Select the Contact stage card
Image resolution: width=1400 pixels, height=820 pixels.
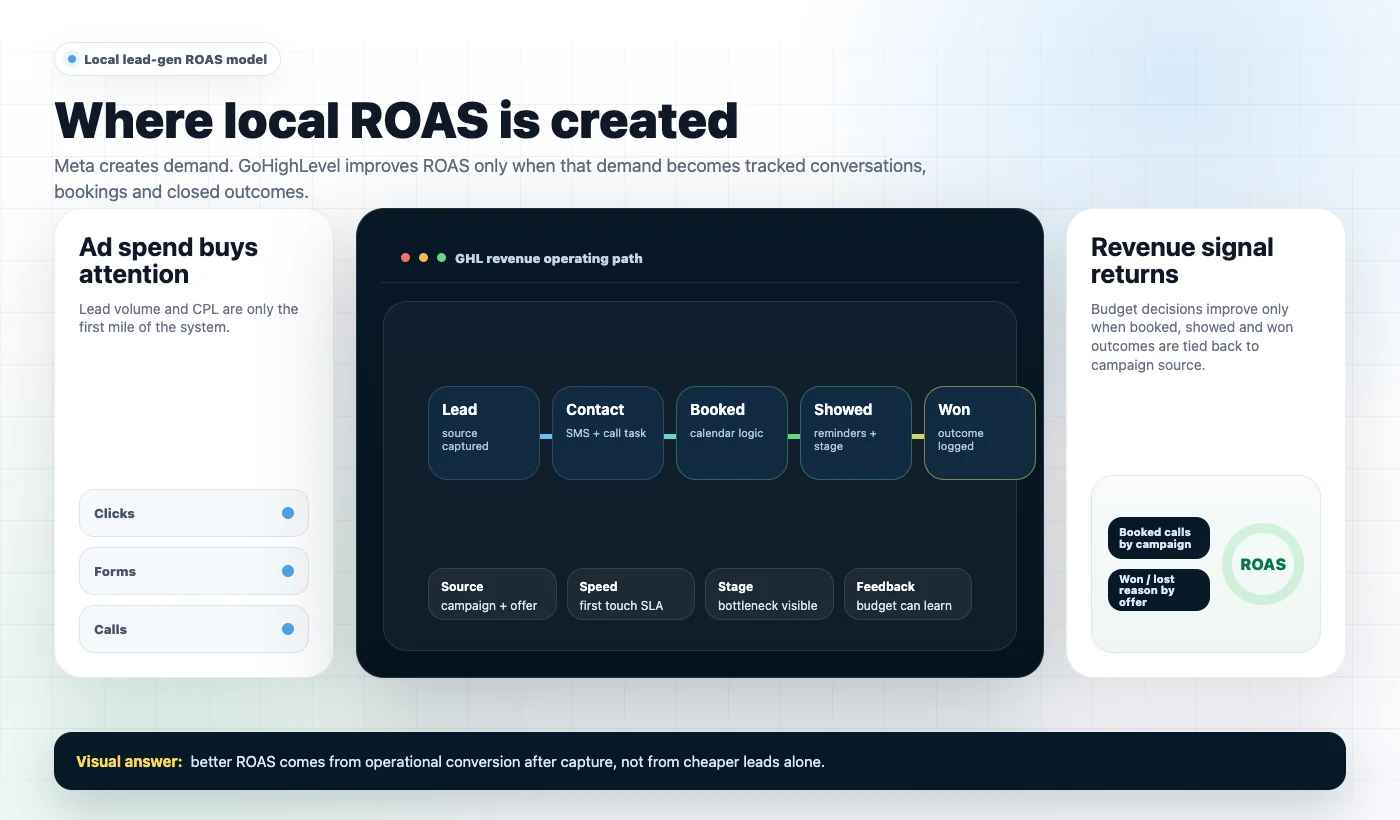608,433
